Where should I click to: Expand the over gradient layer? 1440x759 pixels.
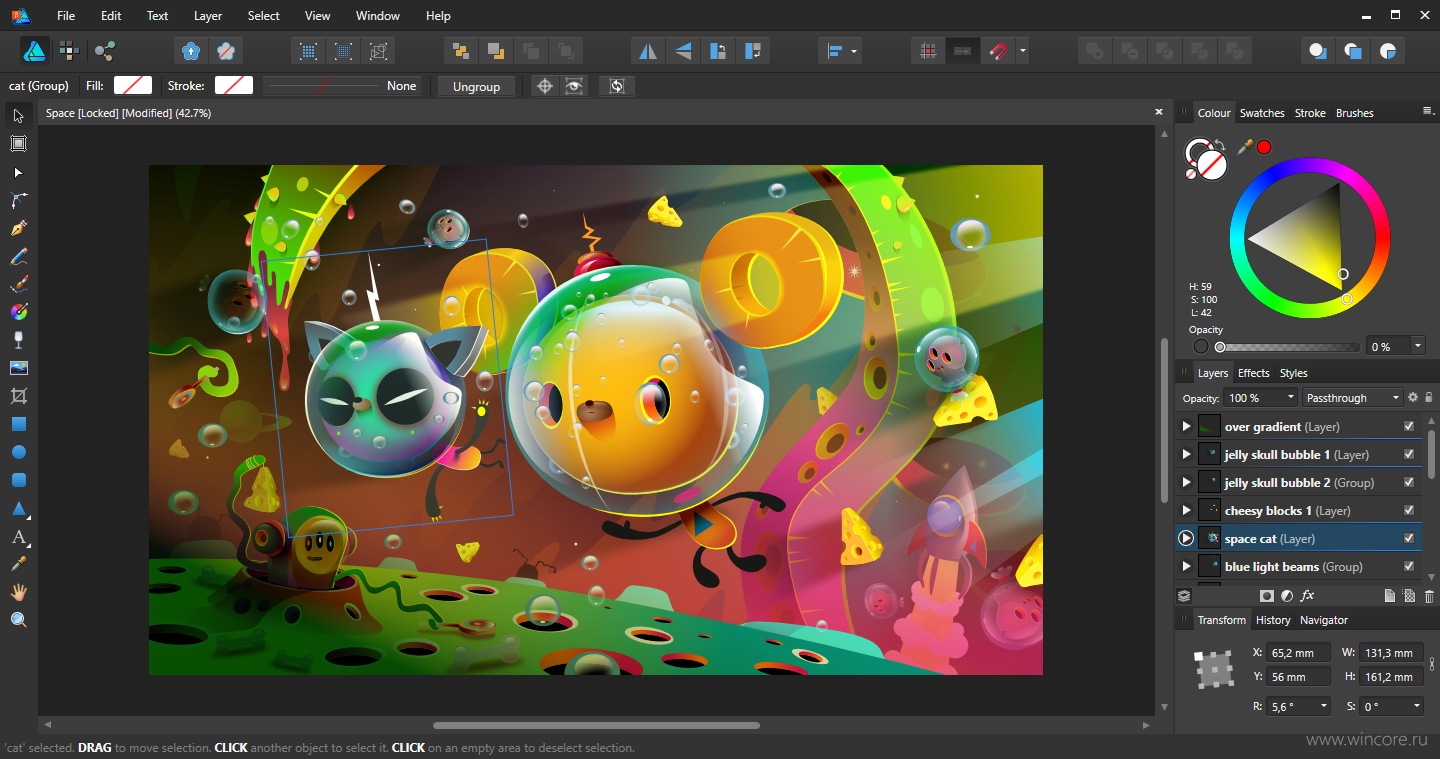pos(1186,426)
